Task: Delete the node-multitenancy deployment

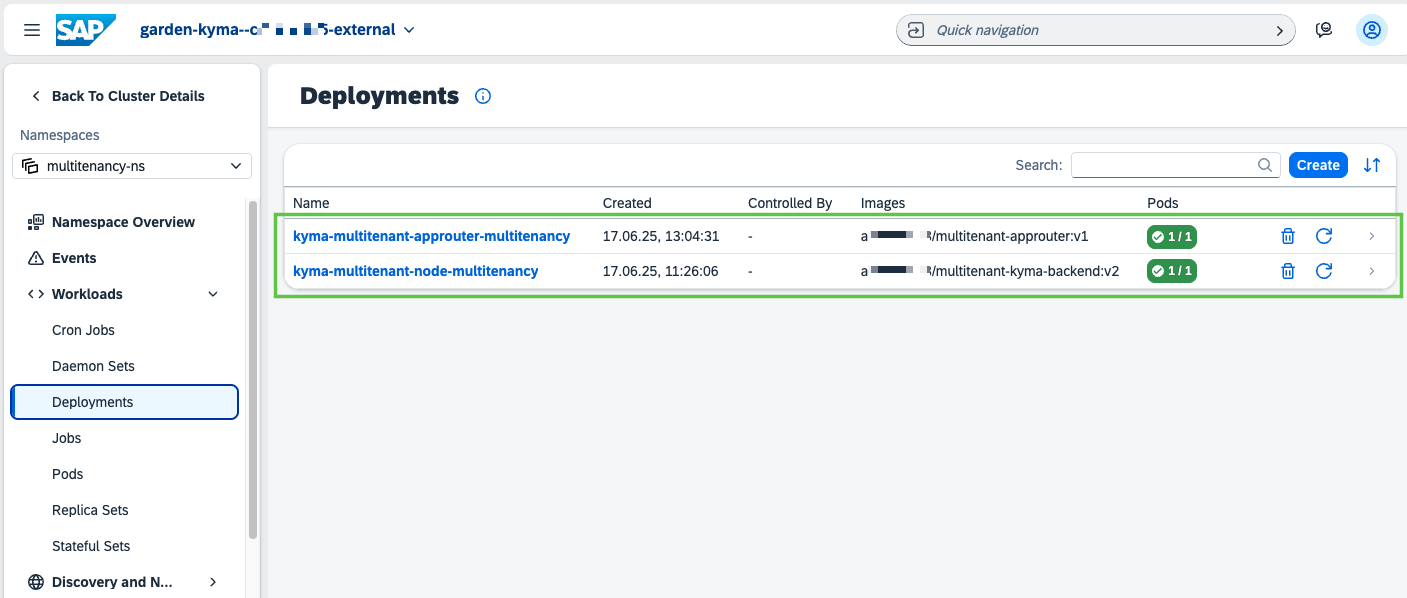Action: 1288,271
